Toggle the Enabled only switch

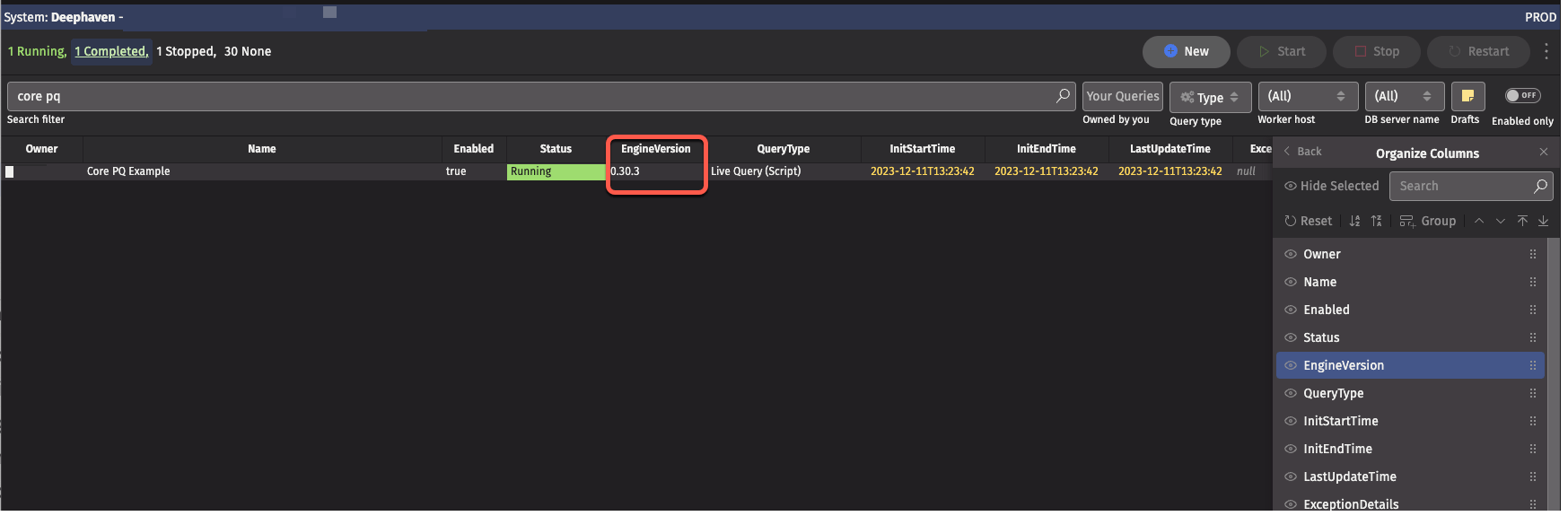coord(1522,95)
